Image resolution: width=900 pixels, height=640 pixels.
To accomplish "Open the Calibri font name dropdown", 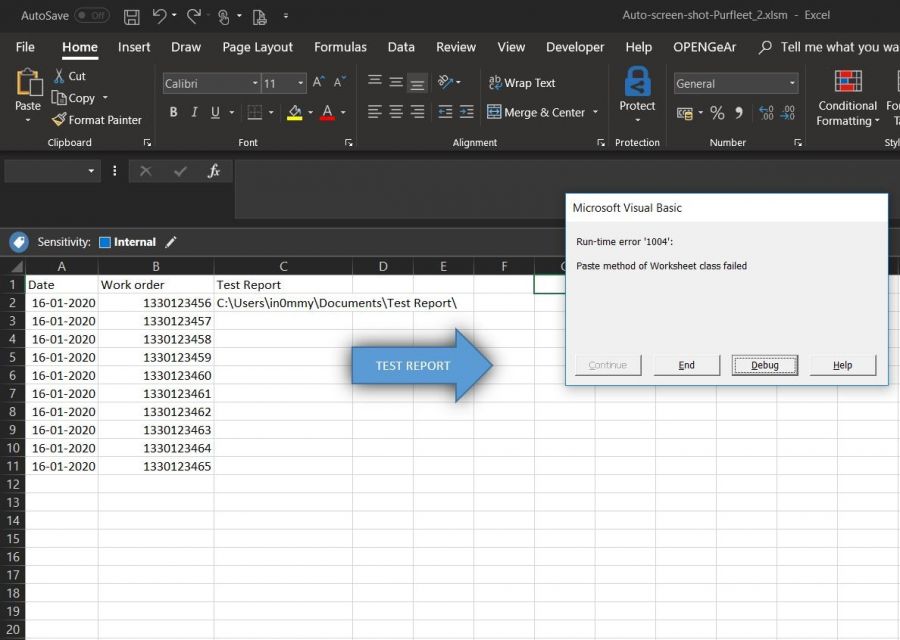I will click(x=255, y=83).
